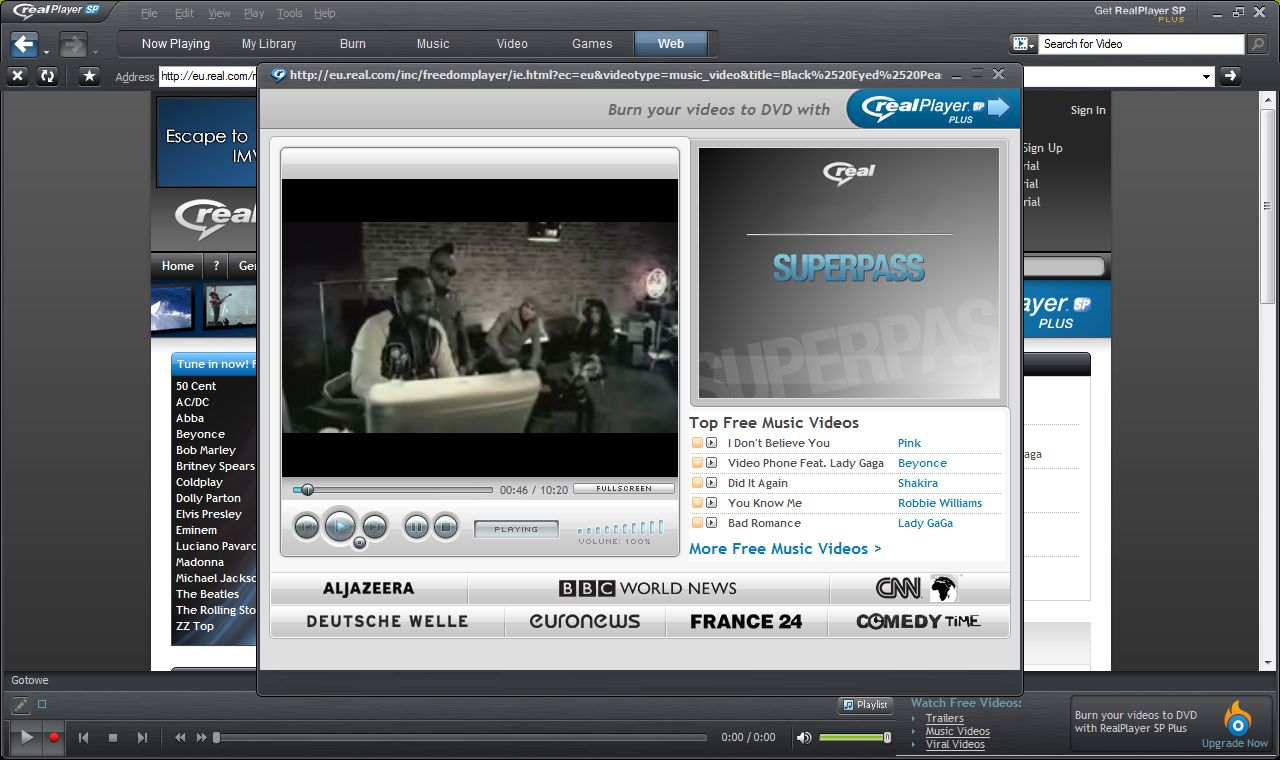The height and width of the screenshot is (760, 1280).
Task: Open the video search type selector icon
Action: [x=1022, y=44]
